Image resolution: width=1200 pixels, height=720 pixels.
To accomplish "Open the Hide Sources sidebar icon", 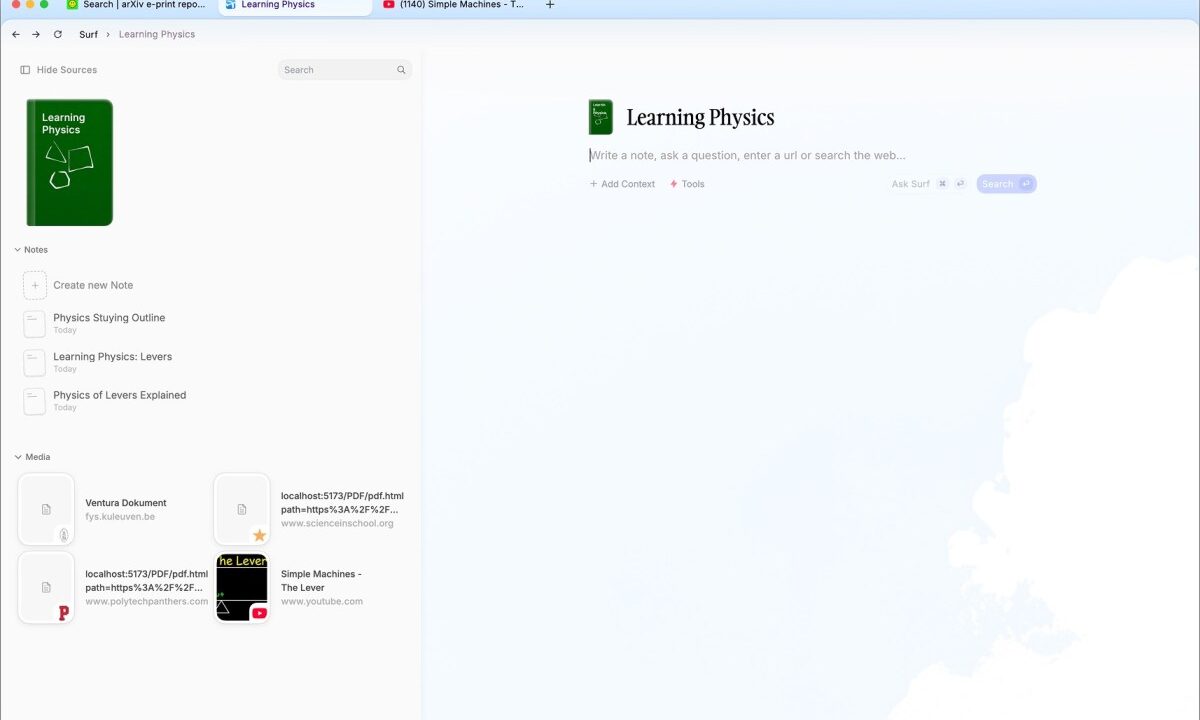I will [x=23, y=69].
